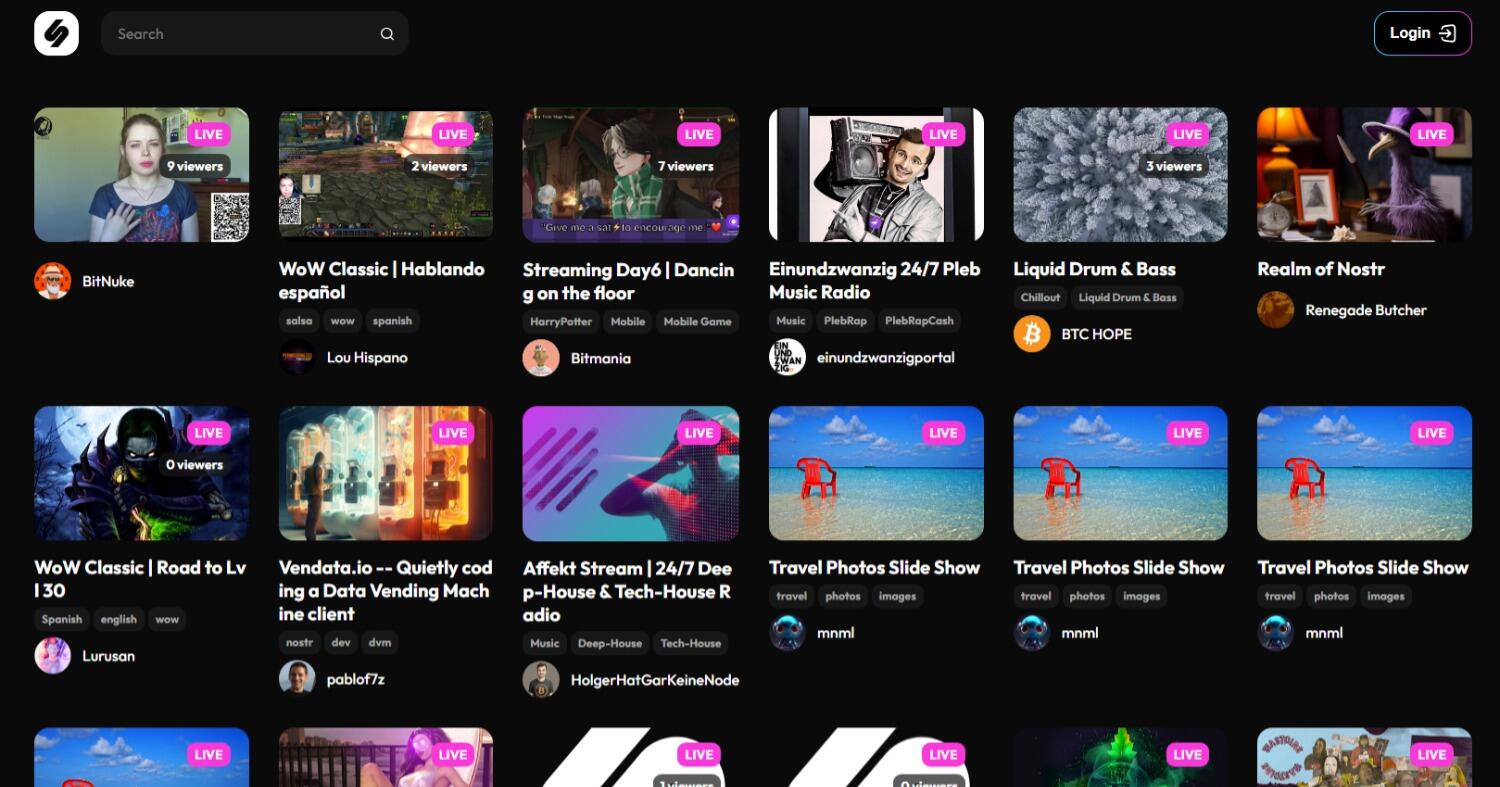Open the Liquid Drum & Bass snowy forest thumbnail
1500x787 pixels.
pyautogui.click(x=1120, y=175)
